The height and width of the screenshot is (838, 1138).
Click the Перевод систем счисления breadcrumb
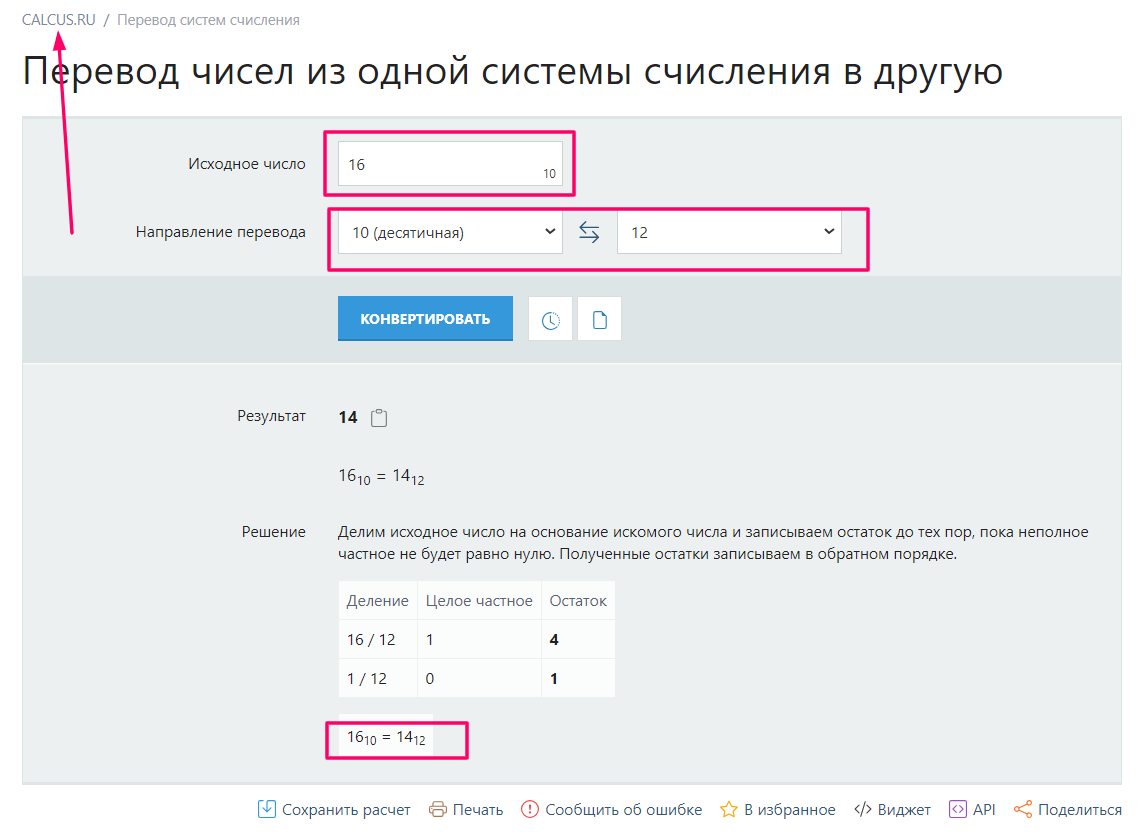208,20
